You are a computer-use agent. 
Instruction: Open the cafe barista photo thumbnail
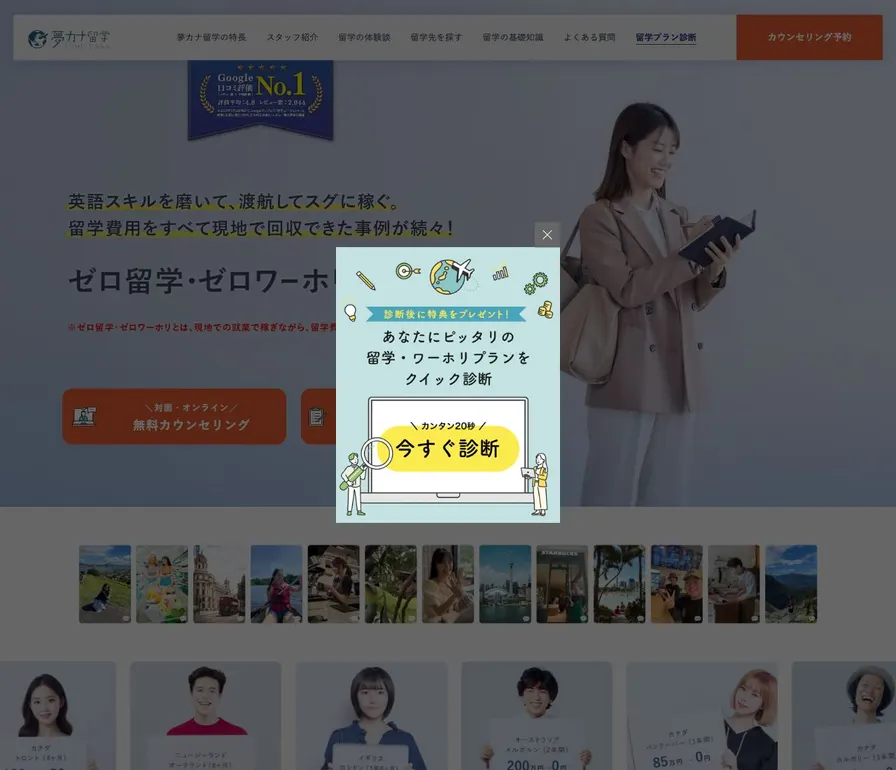(333, 584)
